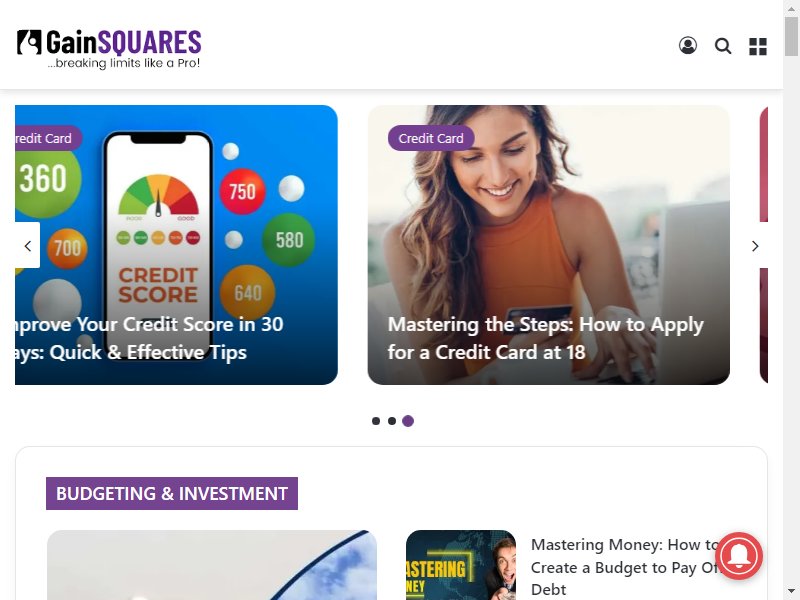800x600 pixels.
Task: Click the scrollbar down arrow
Action: click(x=791, y=592)
